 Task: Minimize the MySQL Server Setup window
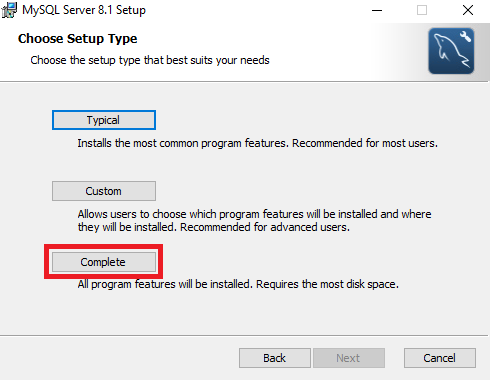[377, 10]
